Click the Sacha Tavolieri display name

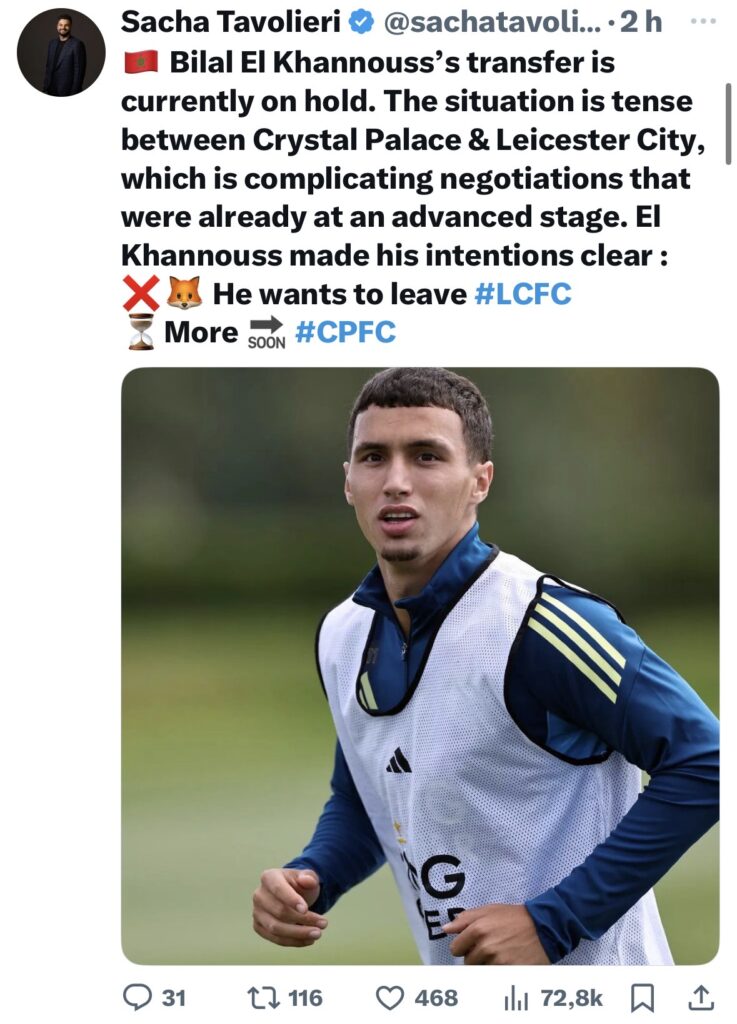pyautogui.click(x=230, y=22)
